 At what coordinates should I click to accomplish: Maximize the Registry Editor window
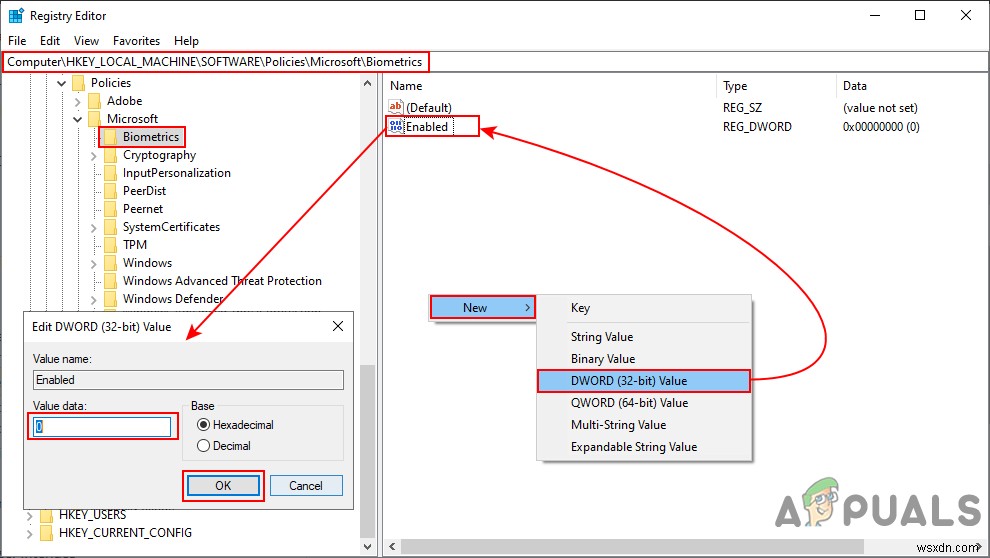click(x=920, y=15)
